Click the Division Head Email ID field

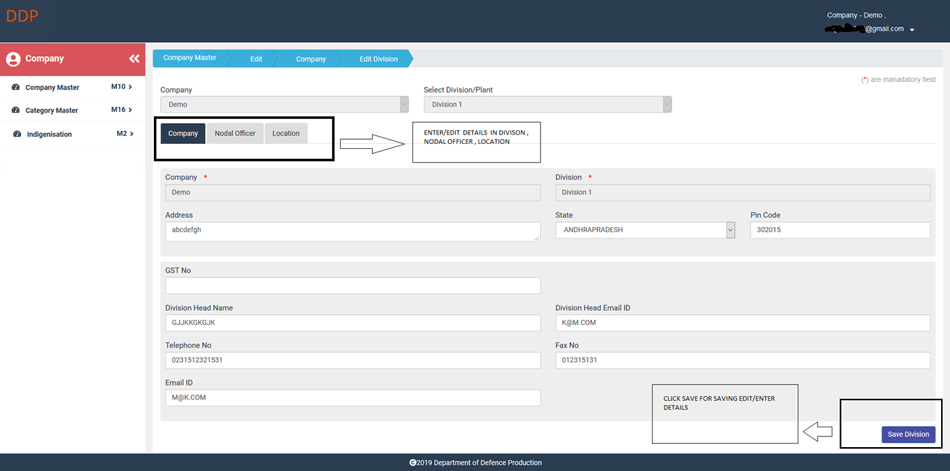coord(751,323)
